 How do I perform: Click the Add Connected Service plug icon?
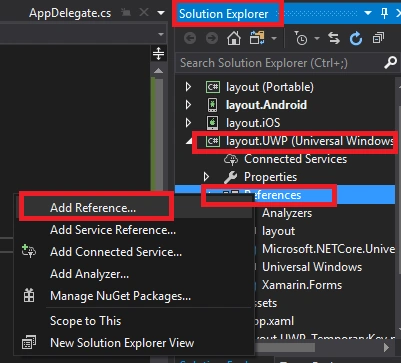[29, 251]
